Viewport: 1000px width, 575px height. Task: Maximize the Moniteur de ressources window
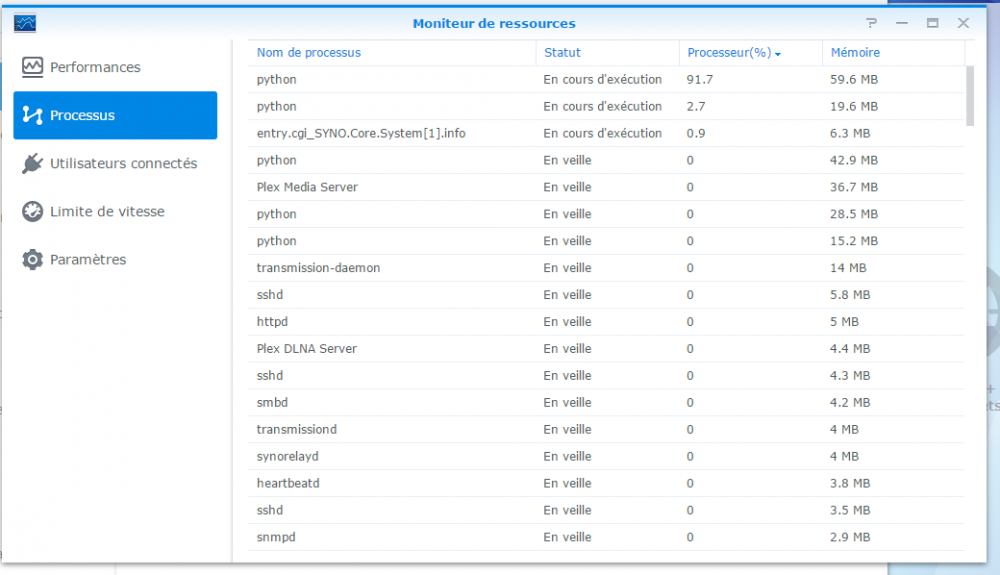(932, 23)
